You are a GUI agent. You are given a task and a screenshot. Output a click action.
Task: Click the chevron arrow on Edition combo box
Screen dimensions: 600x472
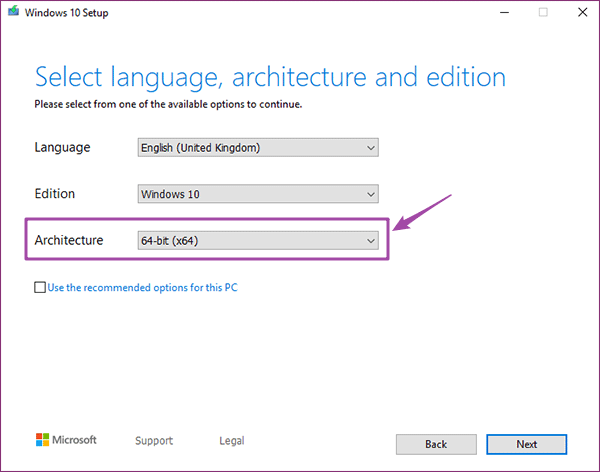click(370, 194)
